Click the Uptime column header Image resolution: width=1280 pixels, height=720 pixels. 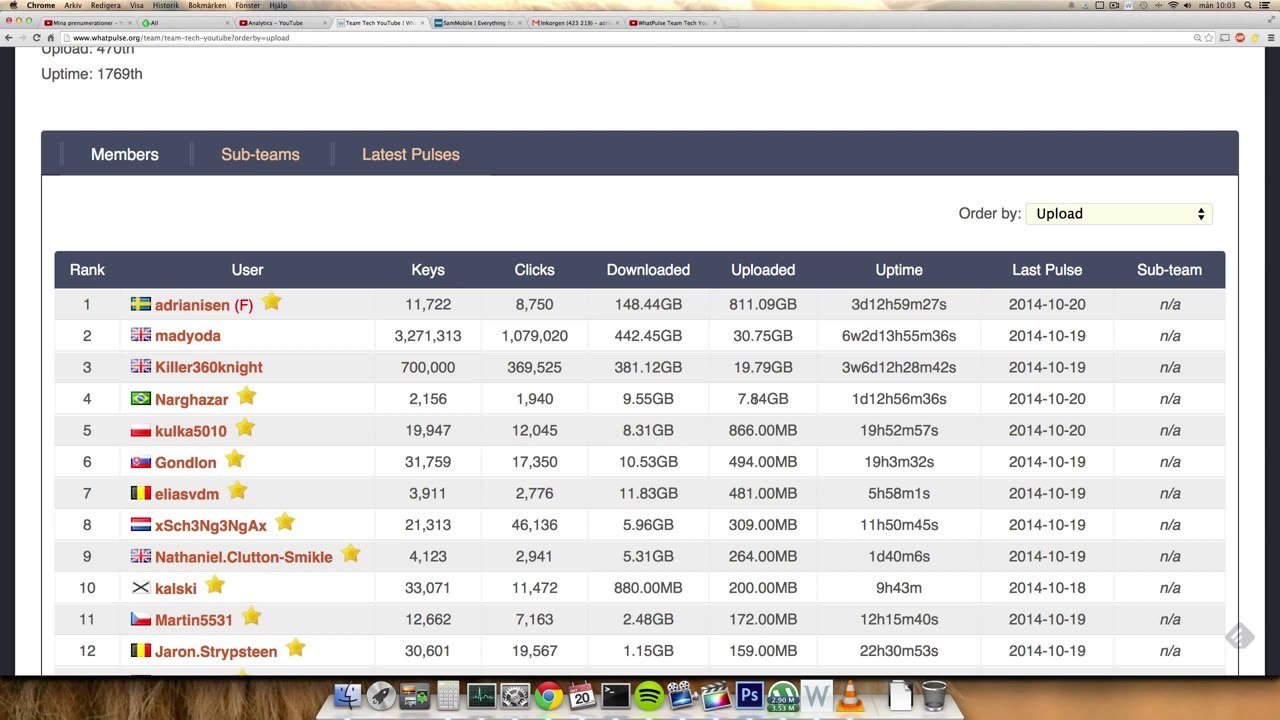(899, 270)
